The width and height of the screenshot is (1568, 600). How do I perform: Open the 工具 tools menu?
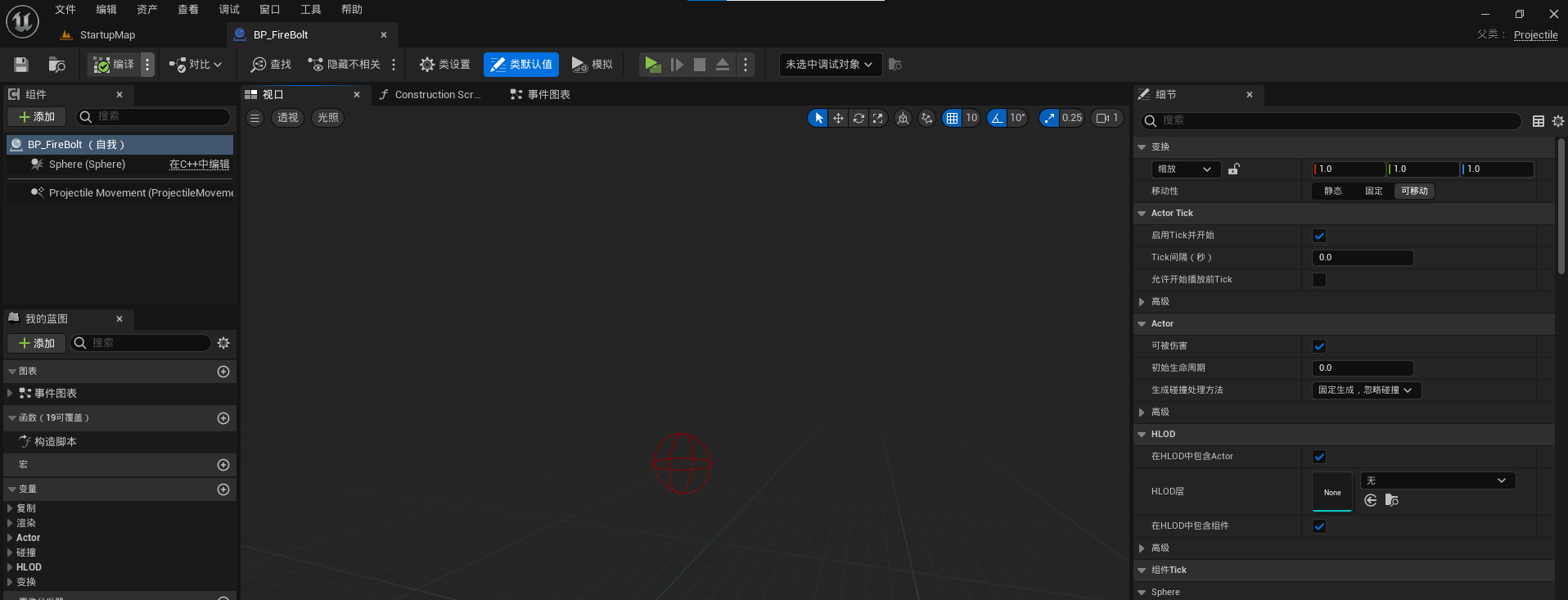(311, 10)
